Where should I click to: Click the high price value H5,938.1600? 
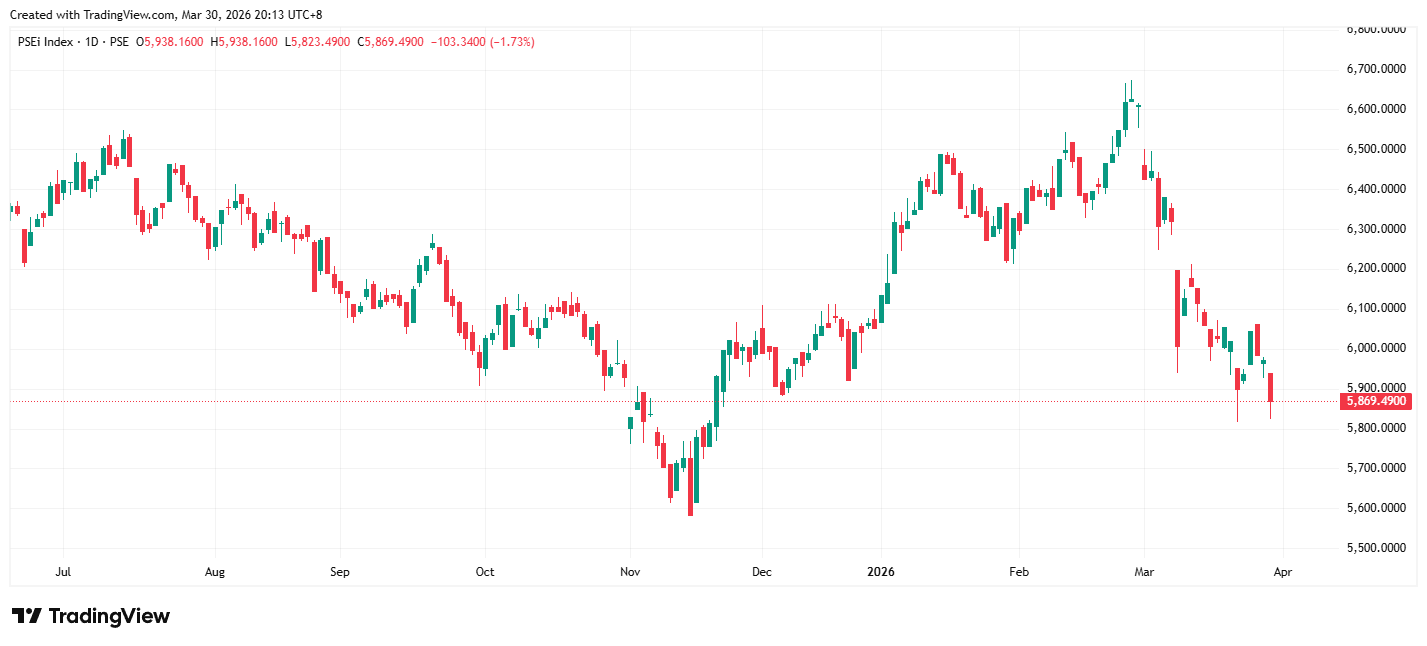pos(244,42)
